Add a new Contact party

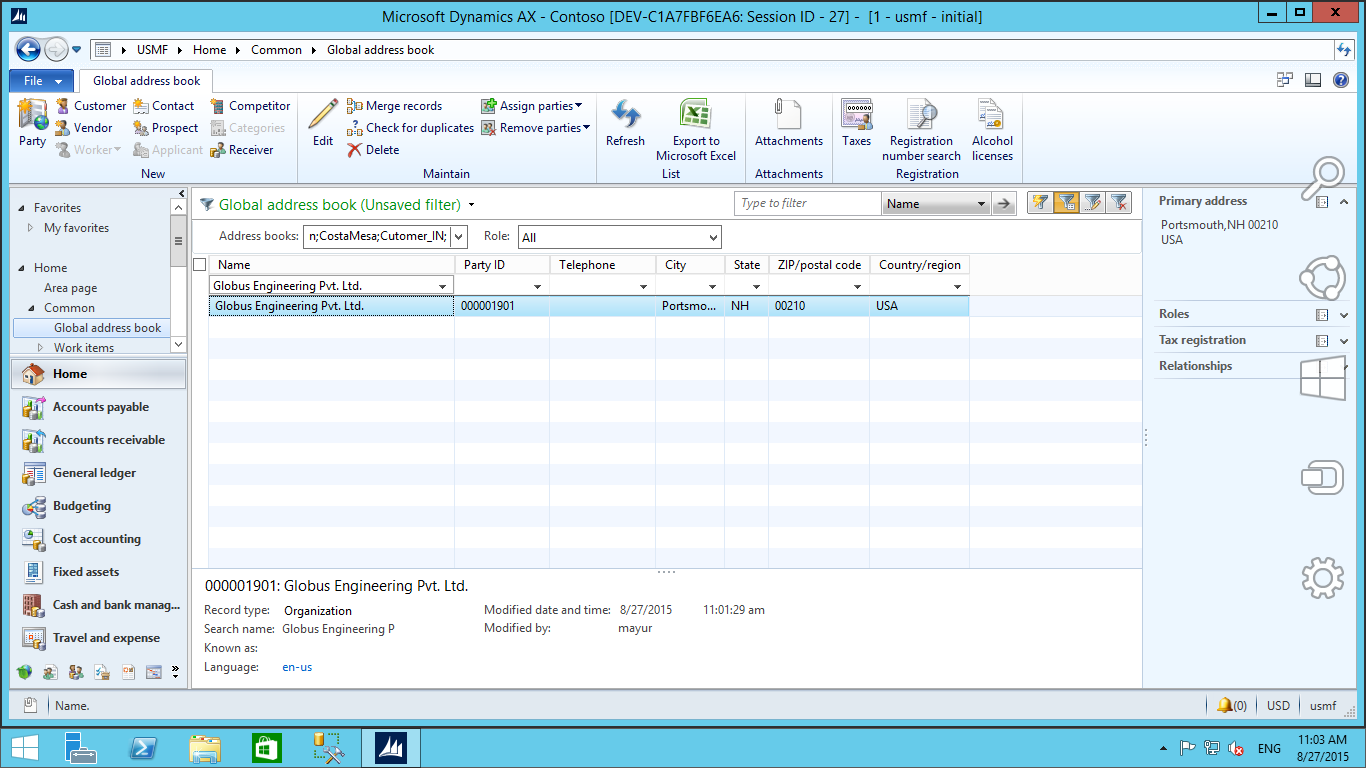pos(164,106)
